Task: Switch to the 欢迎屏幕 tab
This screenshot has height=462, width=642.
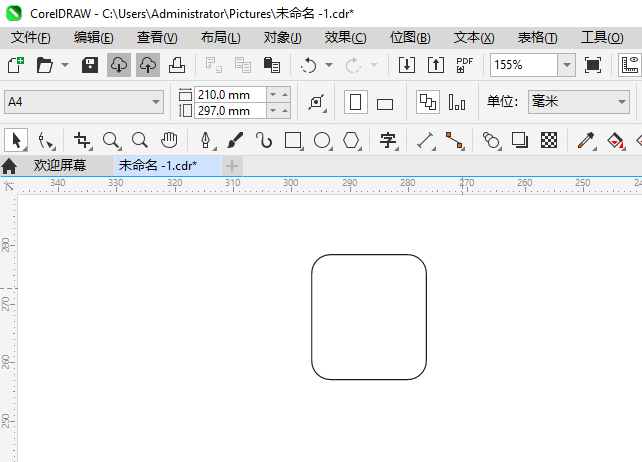Action: [60, 165]
